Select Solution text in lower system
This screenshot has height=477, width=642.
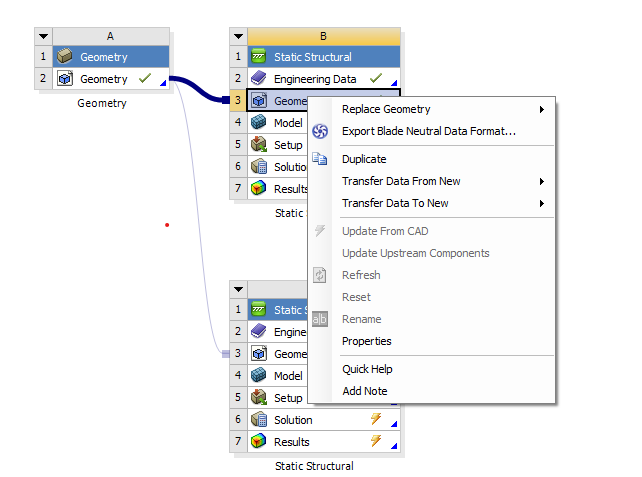point(293,420)
